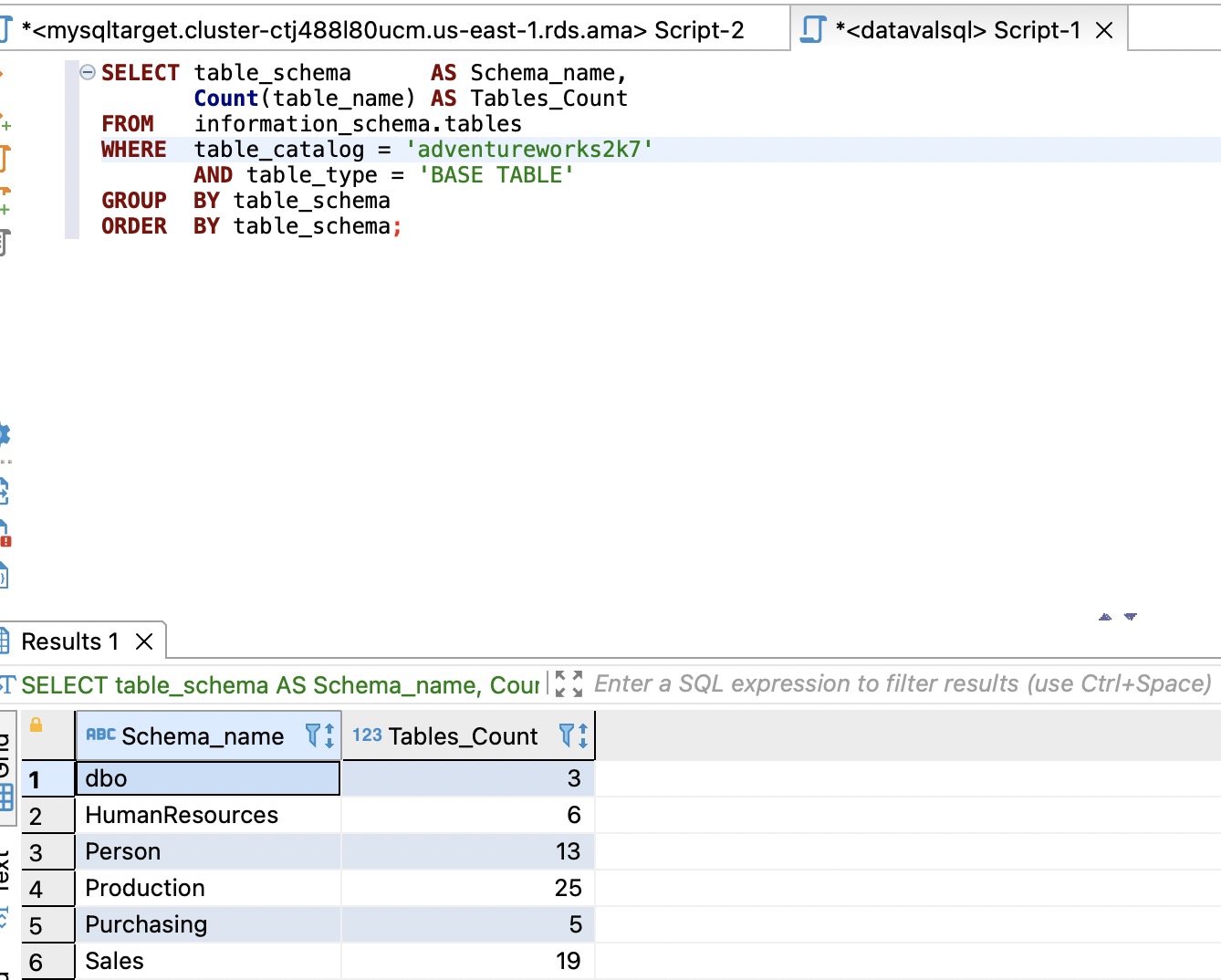Switch to the mysqltarget Script-2 tab

(381, 30)
